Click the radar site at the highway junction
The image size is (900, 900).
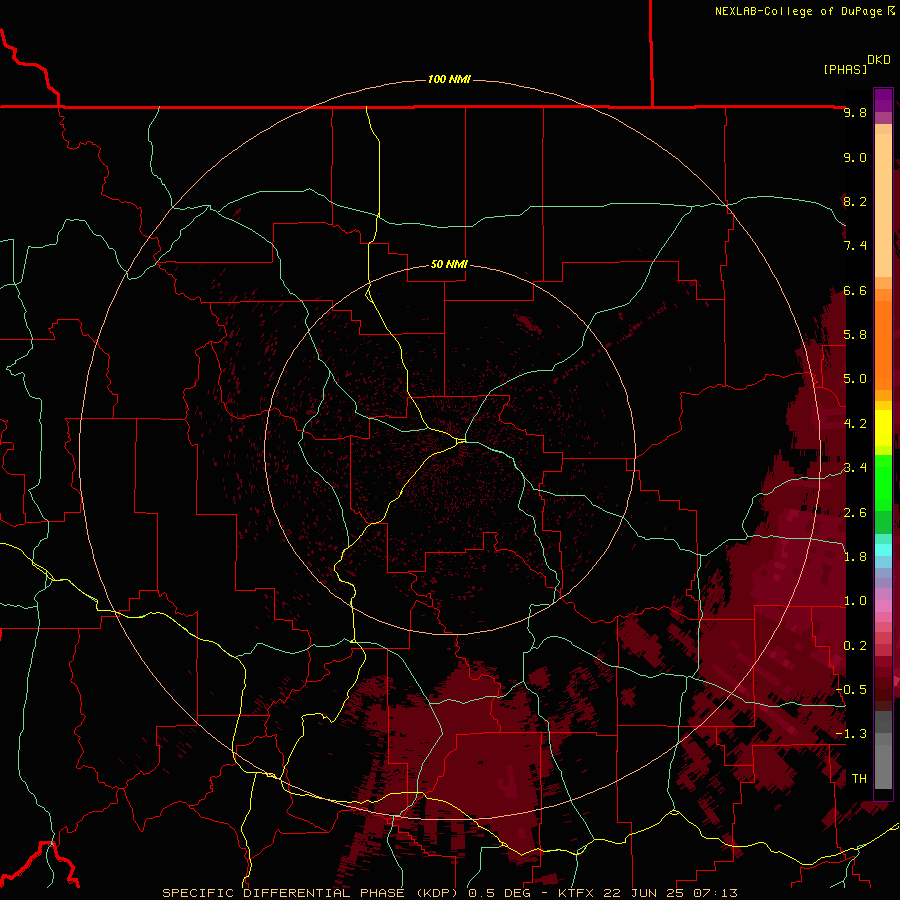pyautogui.click(x=461, y=440)
